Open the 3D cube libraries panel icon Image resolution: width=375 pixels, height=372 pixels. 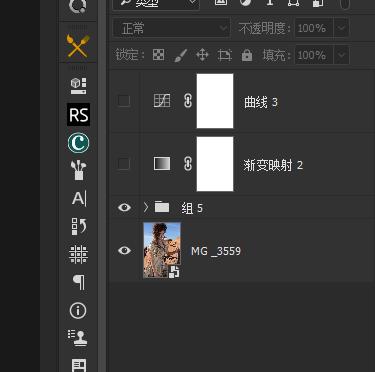(x=78, y=86)
